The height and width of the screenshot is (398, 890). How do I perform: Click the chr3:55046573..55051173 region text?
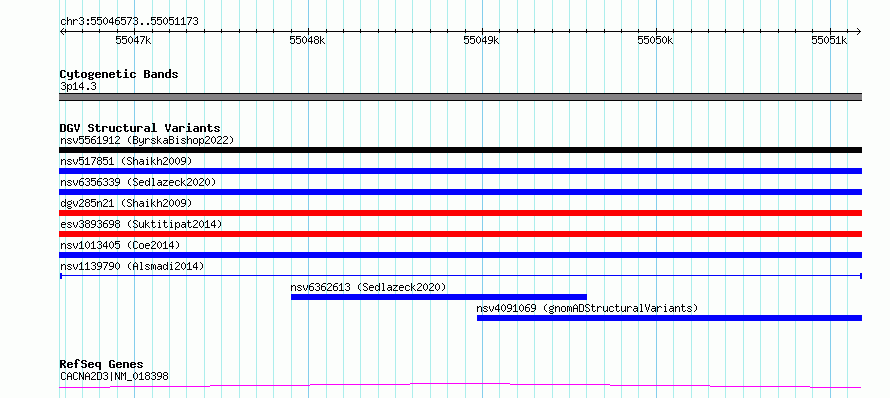[x=129, y=22]
